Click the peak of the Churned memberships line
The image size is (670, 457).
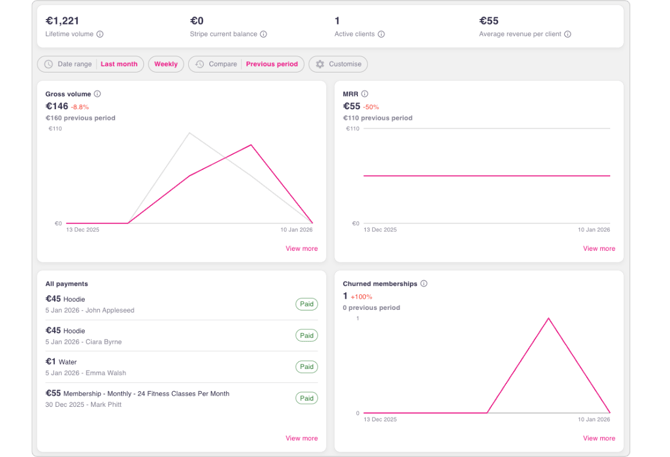[x=548, y=318]
